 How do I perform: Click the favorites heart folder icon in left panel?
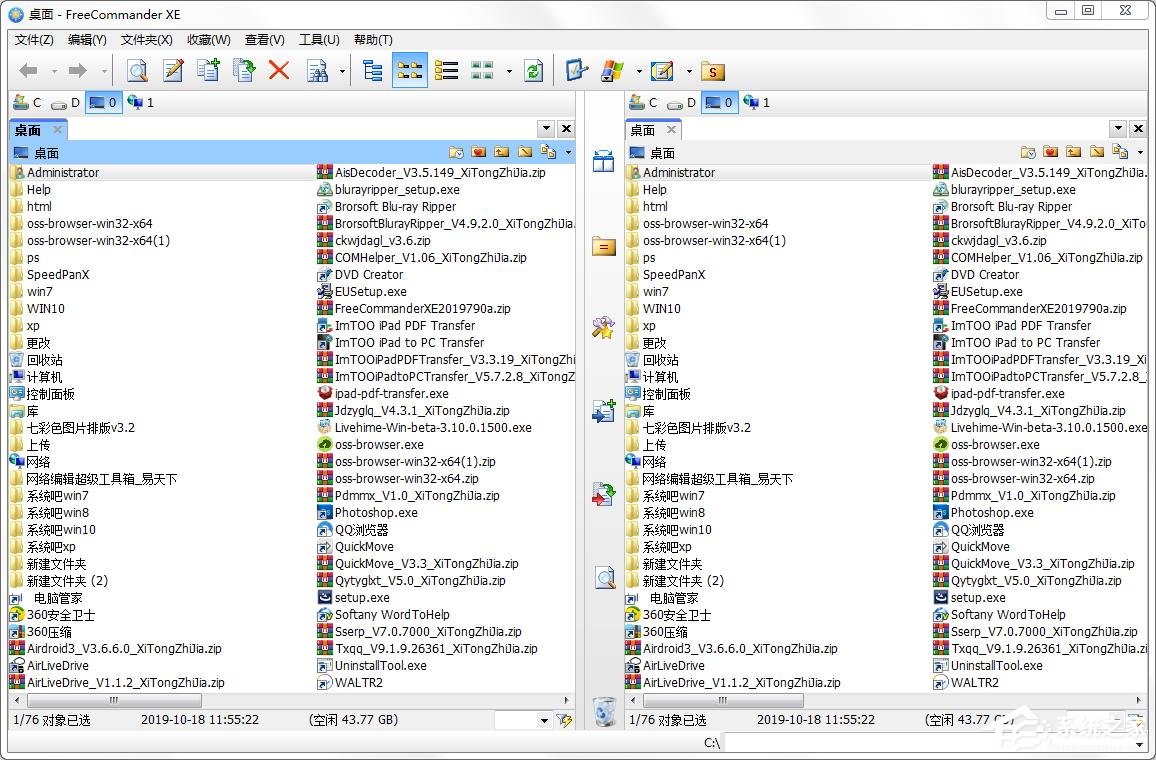[x=479, y=153]
